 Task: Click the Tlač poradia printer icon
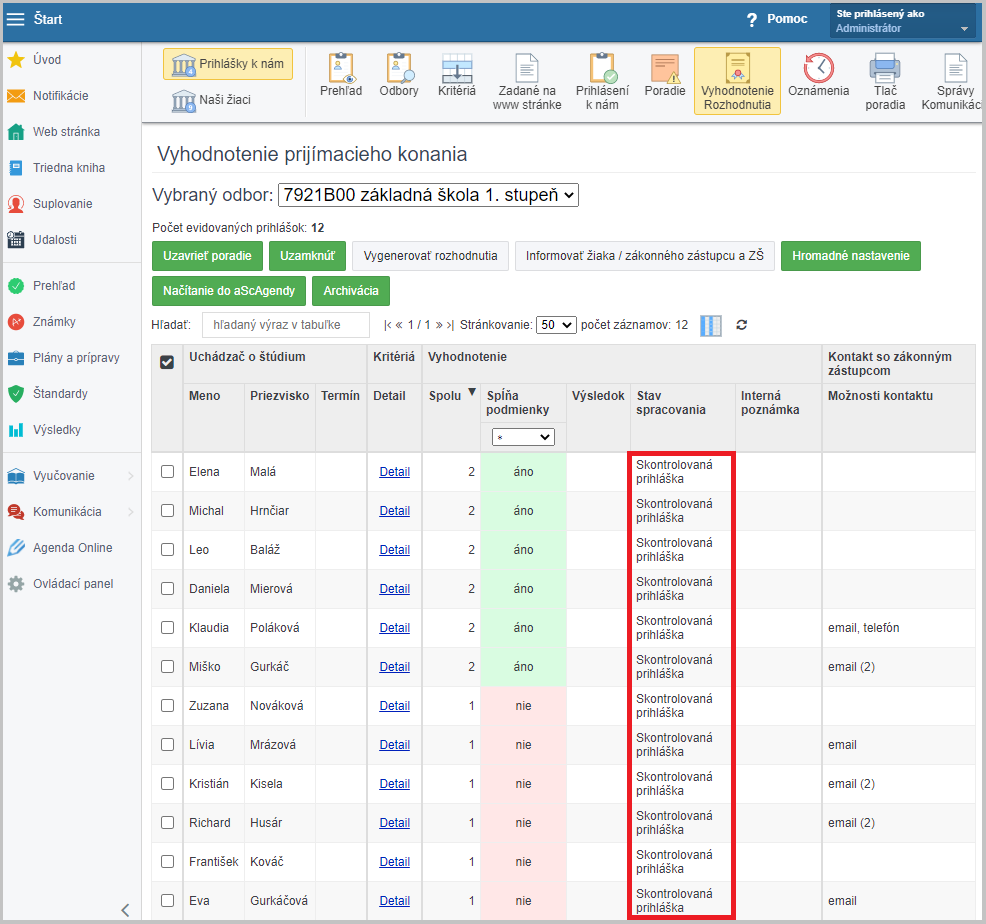tap(885, 68)
